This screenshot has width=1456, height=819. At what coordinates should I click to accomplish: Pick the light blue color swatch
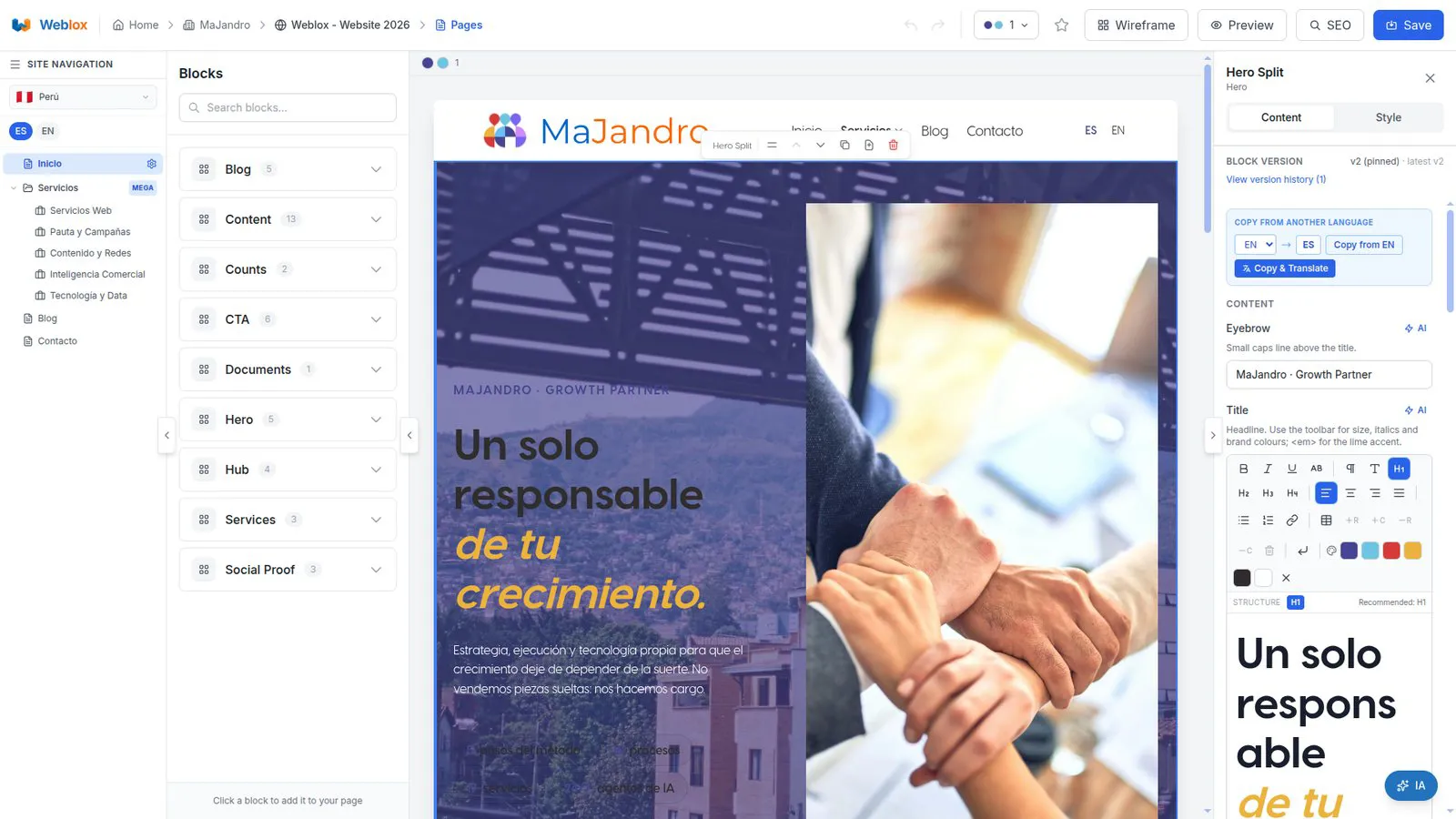[1370, 551]
